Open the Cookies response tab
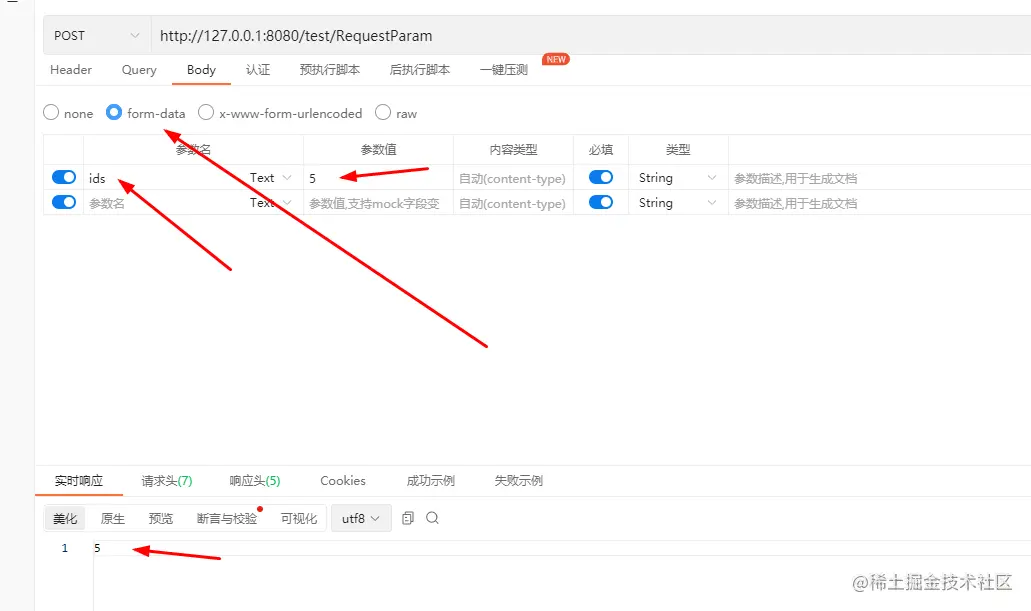Viewport: 1031px width, 611px height. pyautogui.click(x=343, y=481)
